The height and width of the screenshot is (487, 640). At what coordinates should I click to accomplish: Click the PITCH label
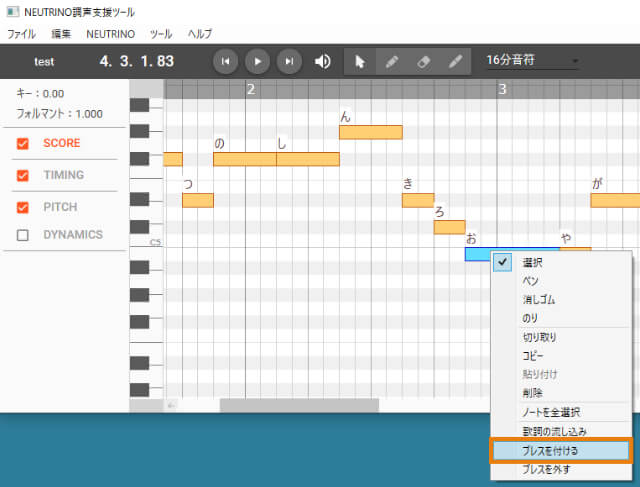(x=60, y=207)
